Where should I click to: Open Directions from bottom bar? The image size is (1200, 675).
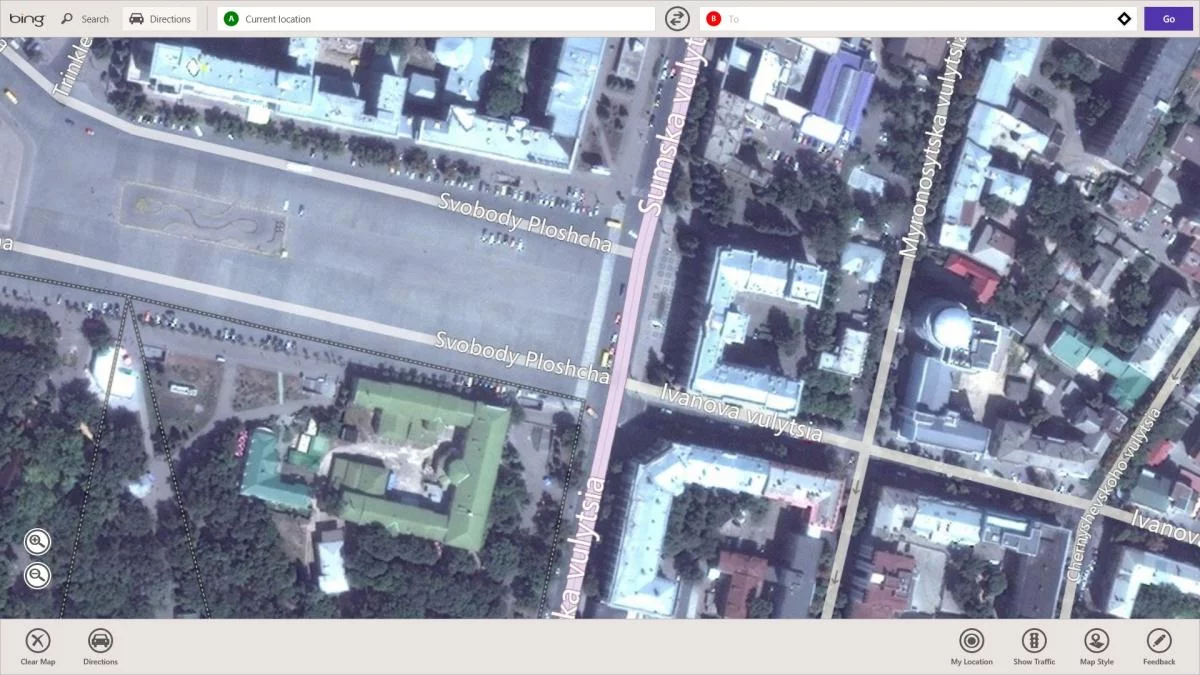point(100,647)
